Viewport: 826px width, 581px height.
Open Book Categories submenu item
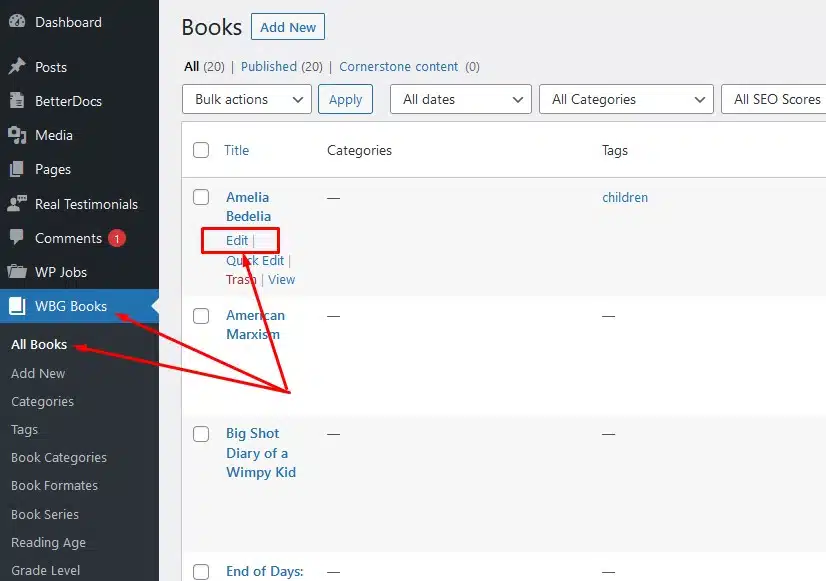pos(59,457)
